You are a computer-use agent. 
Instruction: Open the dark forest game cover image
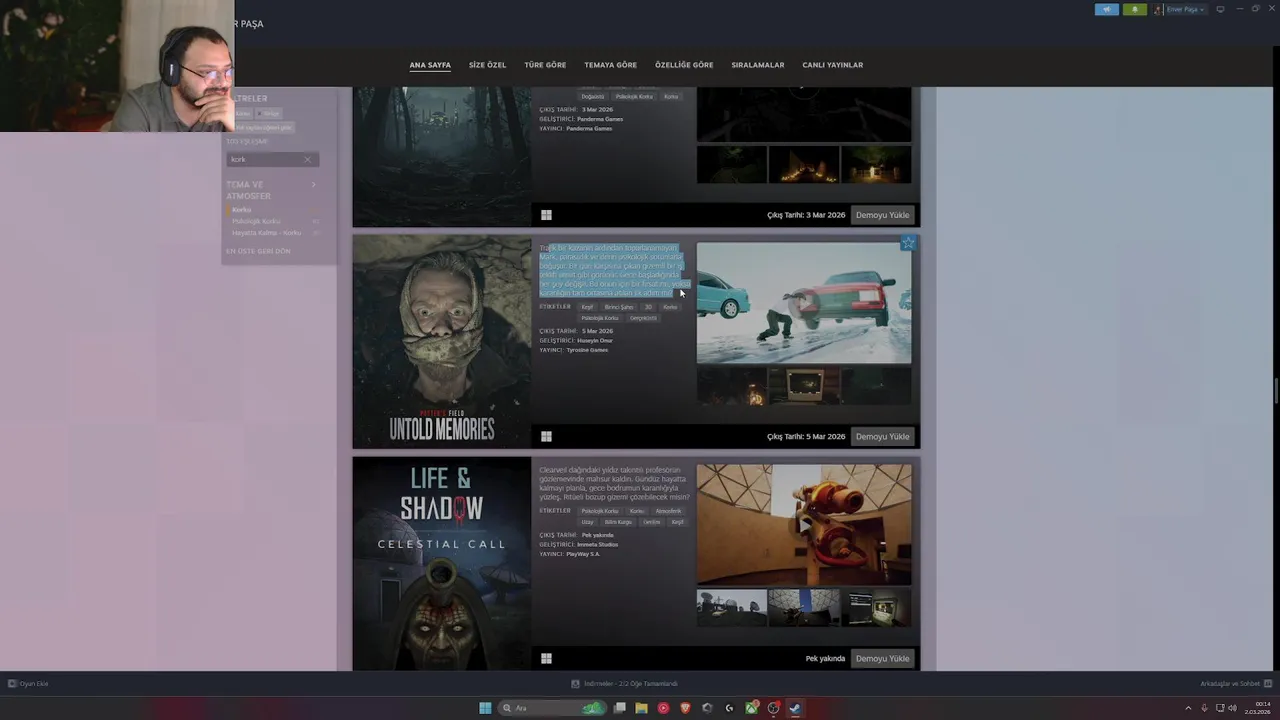[442, 156]
